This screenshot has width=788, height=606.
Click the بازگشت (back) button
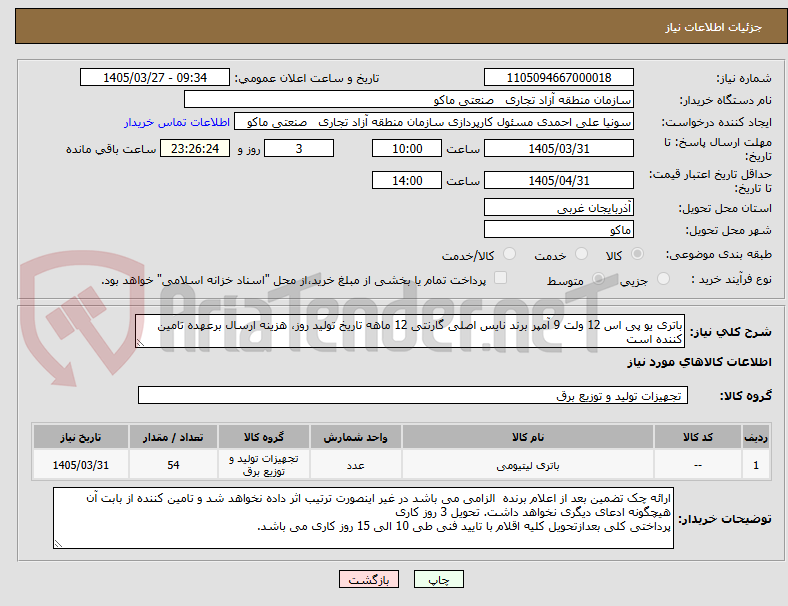coord(368,579)
